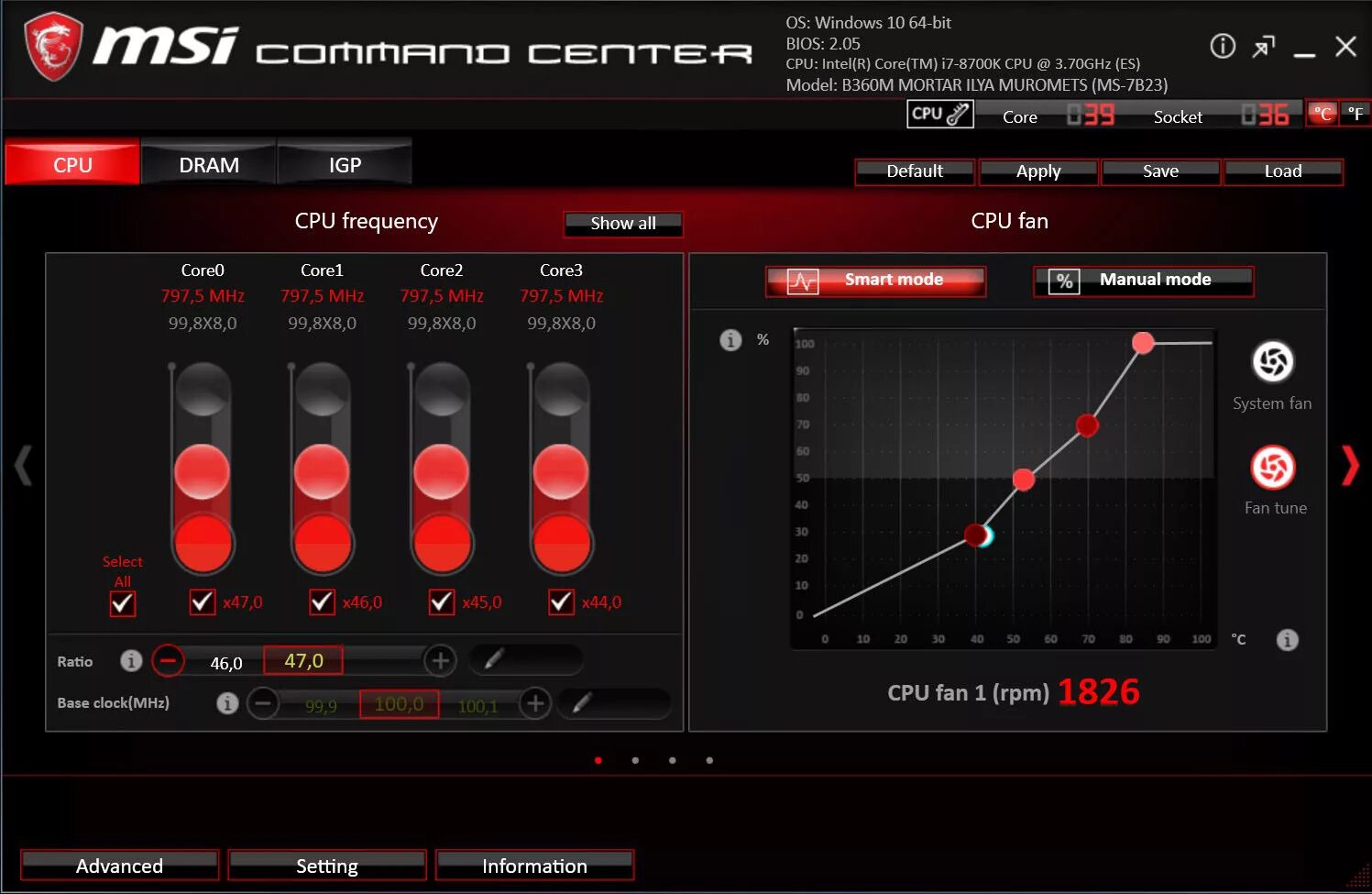The height and width of the screenshot is (894, 1372).
Task: Switch to the IGP tab
Action: click(x=345, y=163)
